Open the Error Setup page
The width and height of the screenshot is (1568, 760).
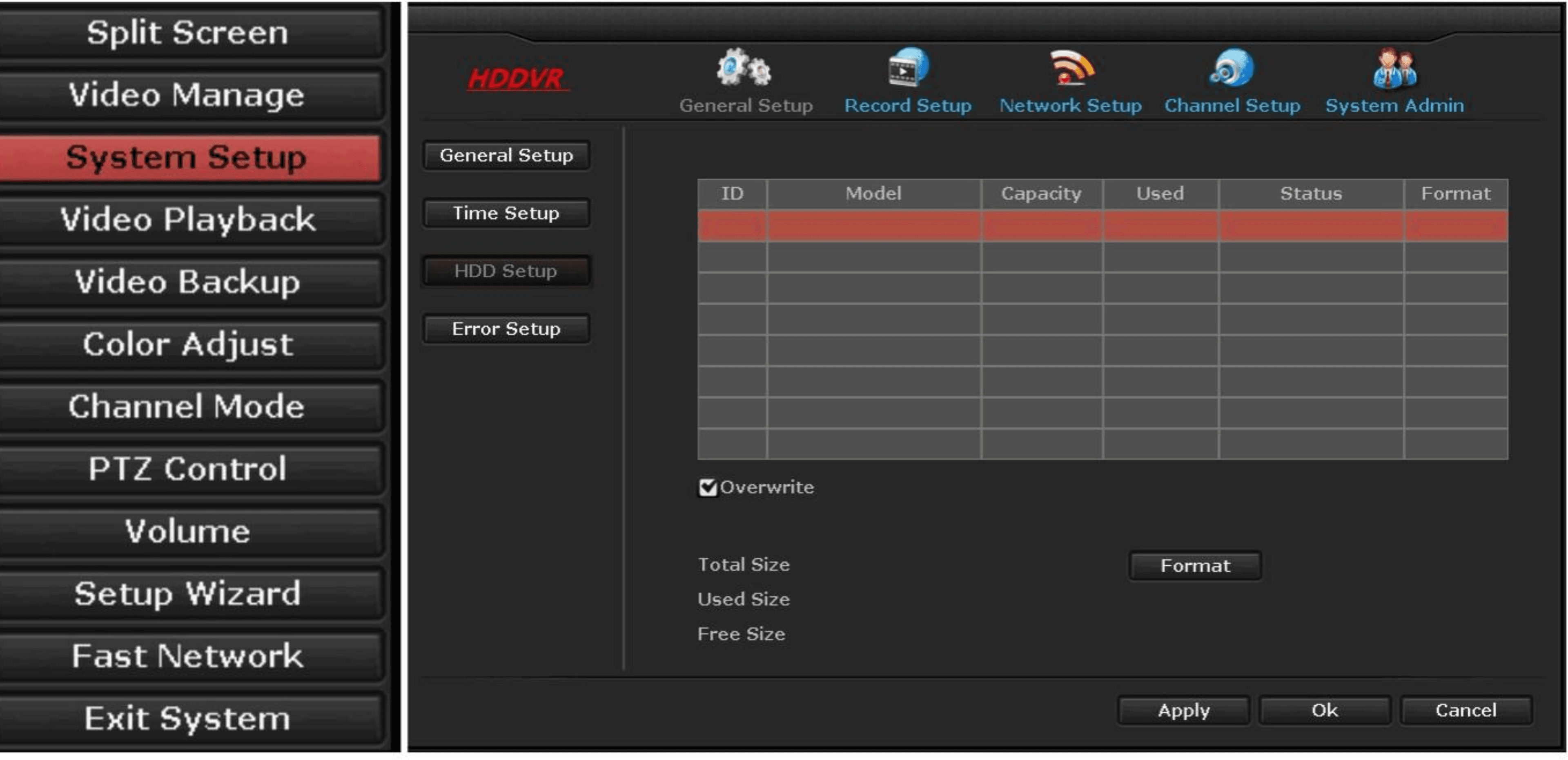(x=506, y=329)
